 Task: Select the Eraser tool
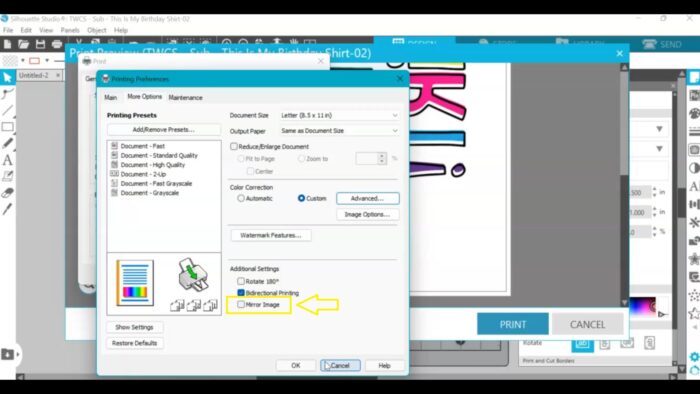point(7,193)
